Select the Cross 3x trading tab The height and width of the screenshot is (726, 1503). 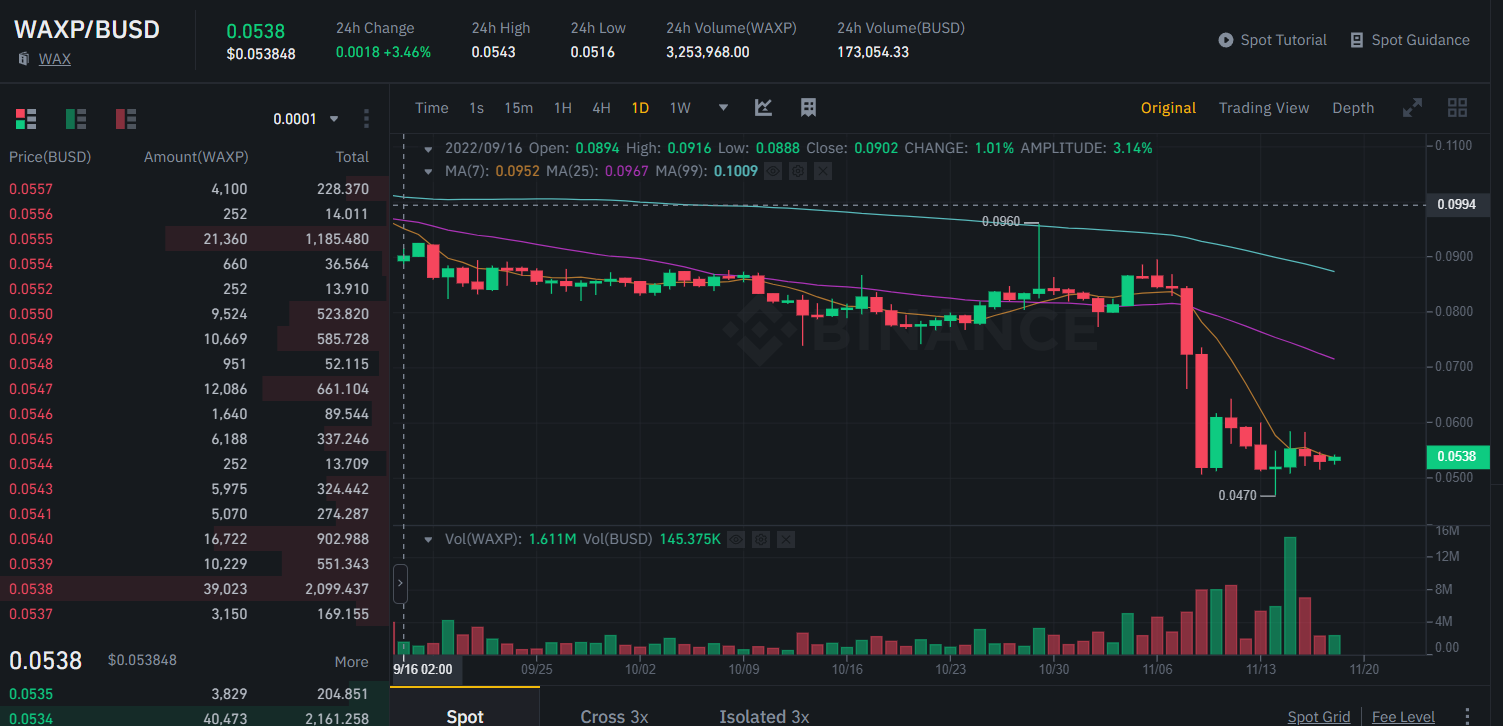[x=615, y=716]
